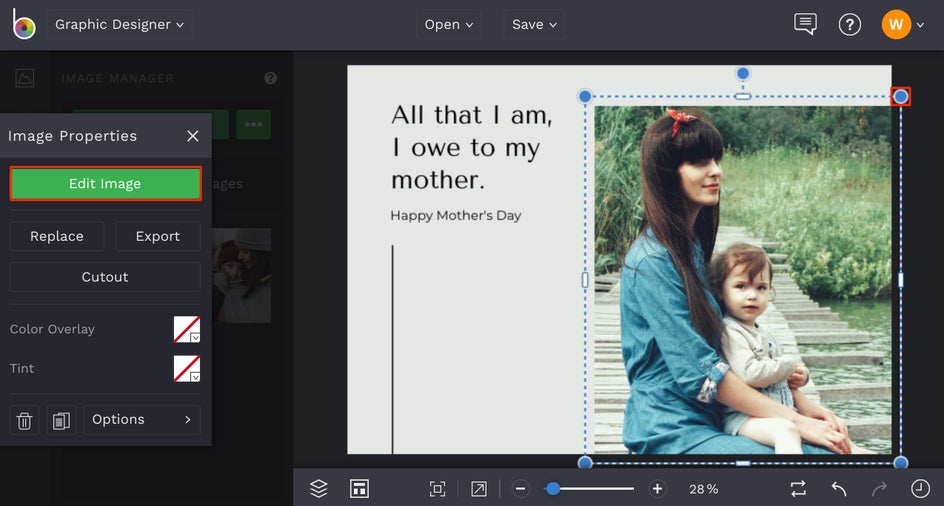This screenshot has width=944, height=506.
Task: Zoom out with the minus icon
Action: [x=521, y=489]
